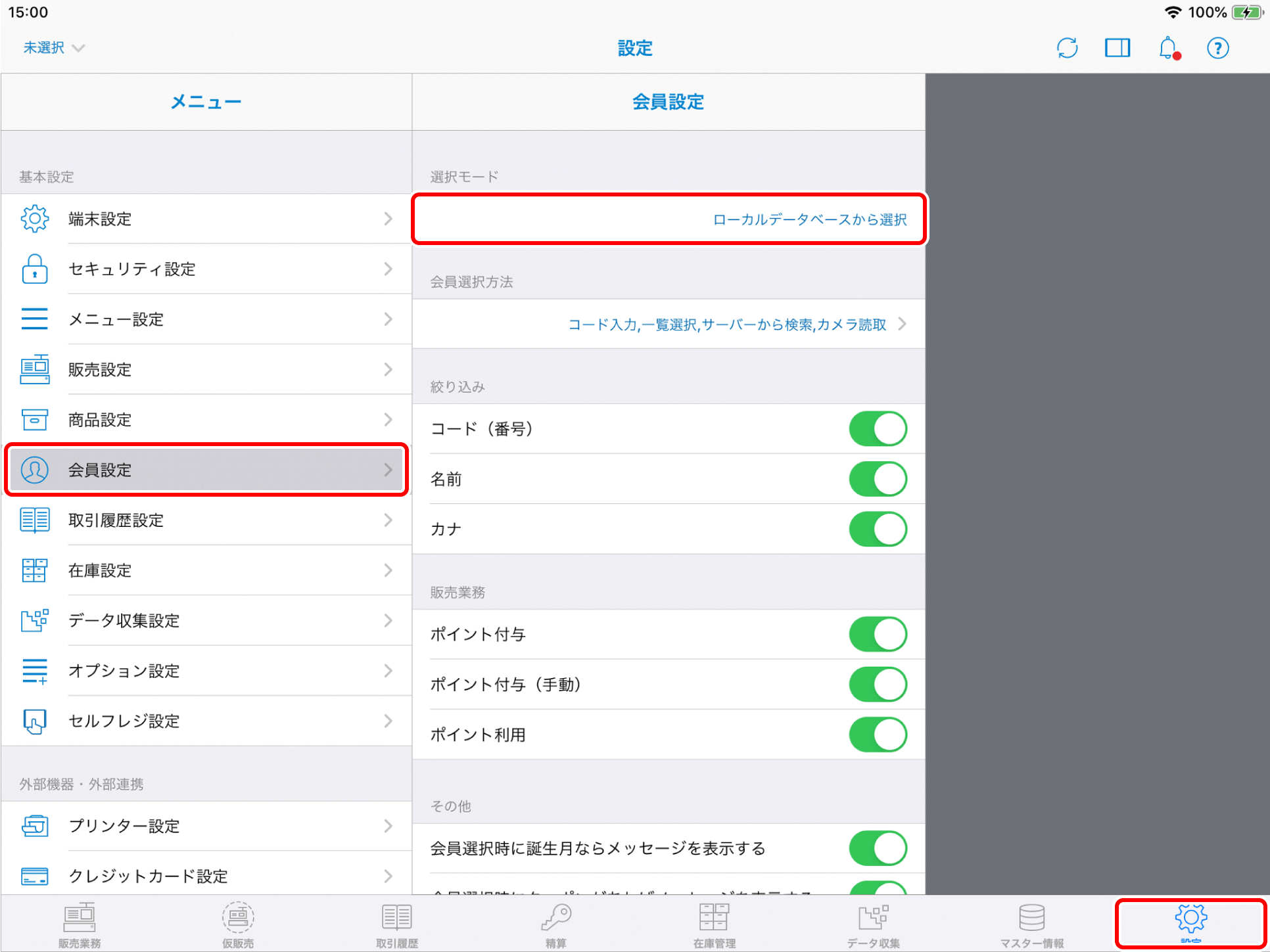The width and height of the screenshot is (1270, 952).
Task: Click the メニュー panel heading
Action: pos(206,102)
